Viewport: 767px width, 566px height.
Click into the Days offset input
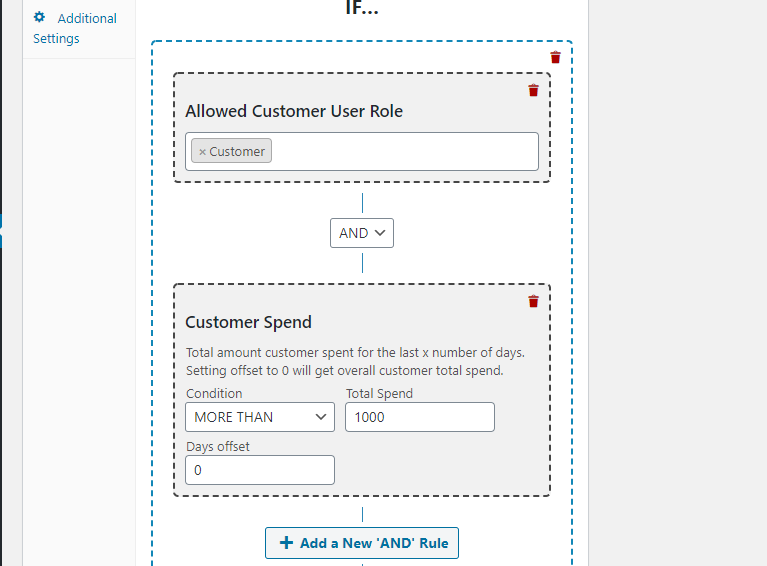pyautogui.click(x=259, y=470)
